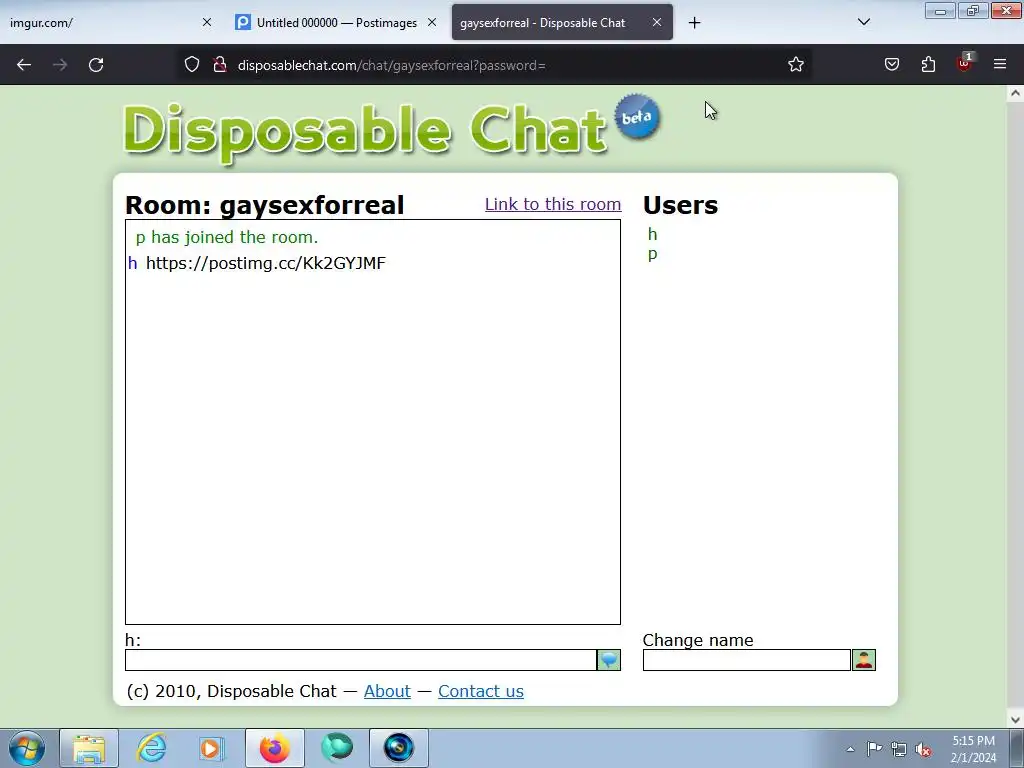
Task: Select user h in the Users list
Action: (652, 234)
